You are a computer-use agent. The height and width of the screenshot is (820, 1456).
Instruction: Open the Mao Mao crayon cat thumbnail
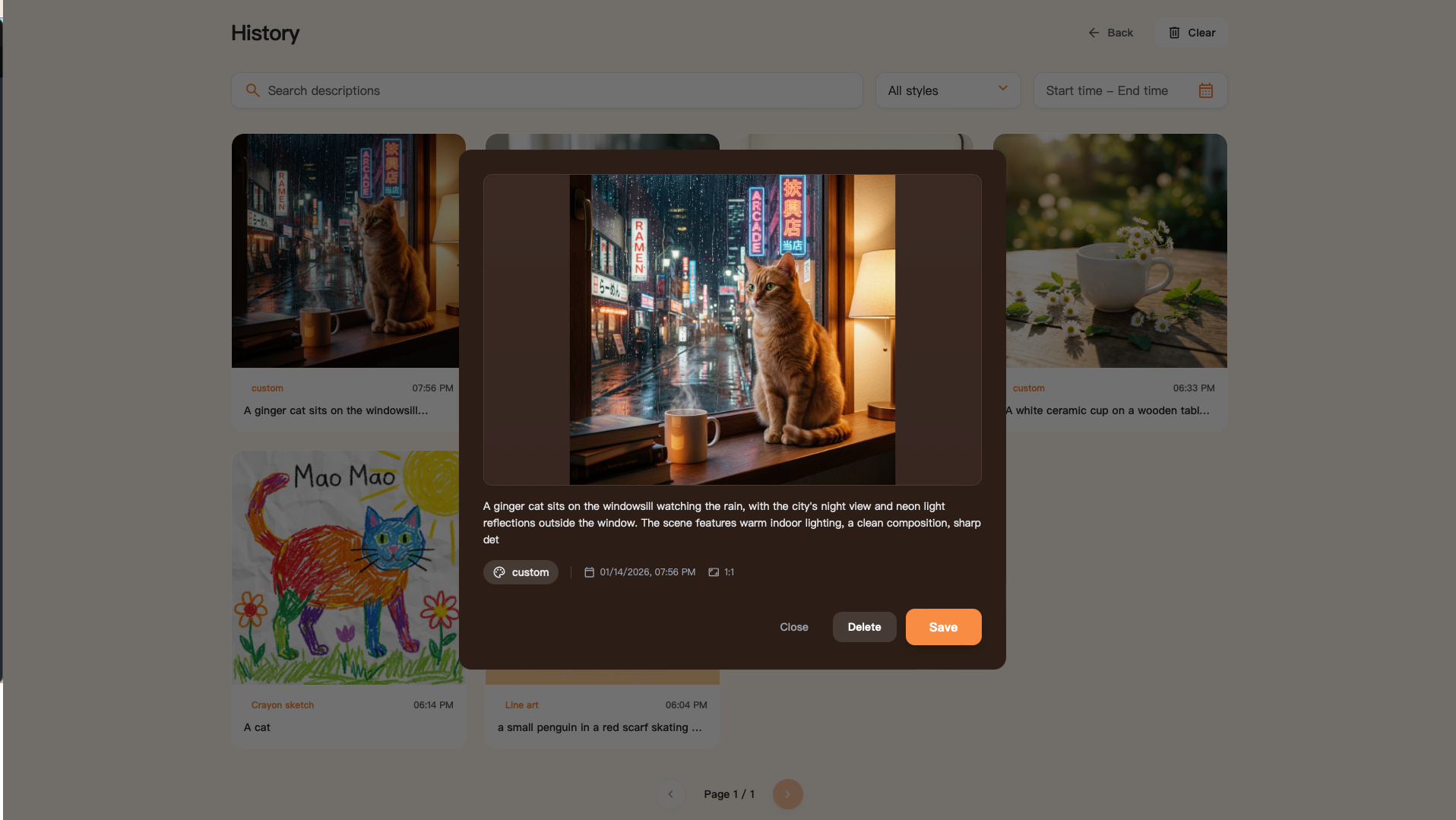(347, 567)
